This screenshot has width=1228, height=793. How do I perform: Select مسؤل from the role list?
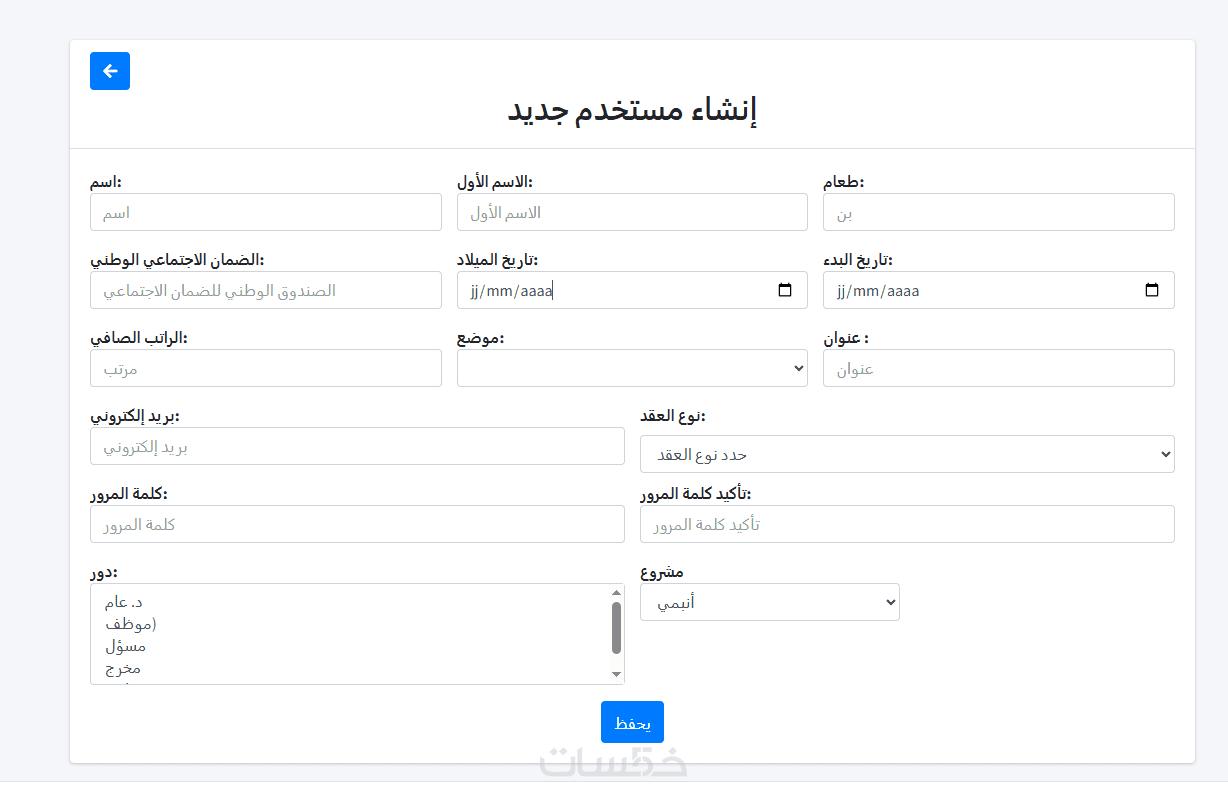[x=125, y=646]
